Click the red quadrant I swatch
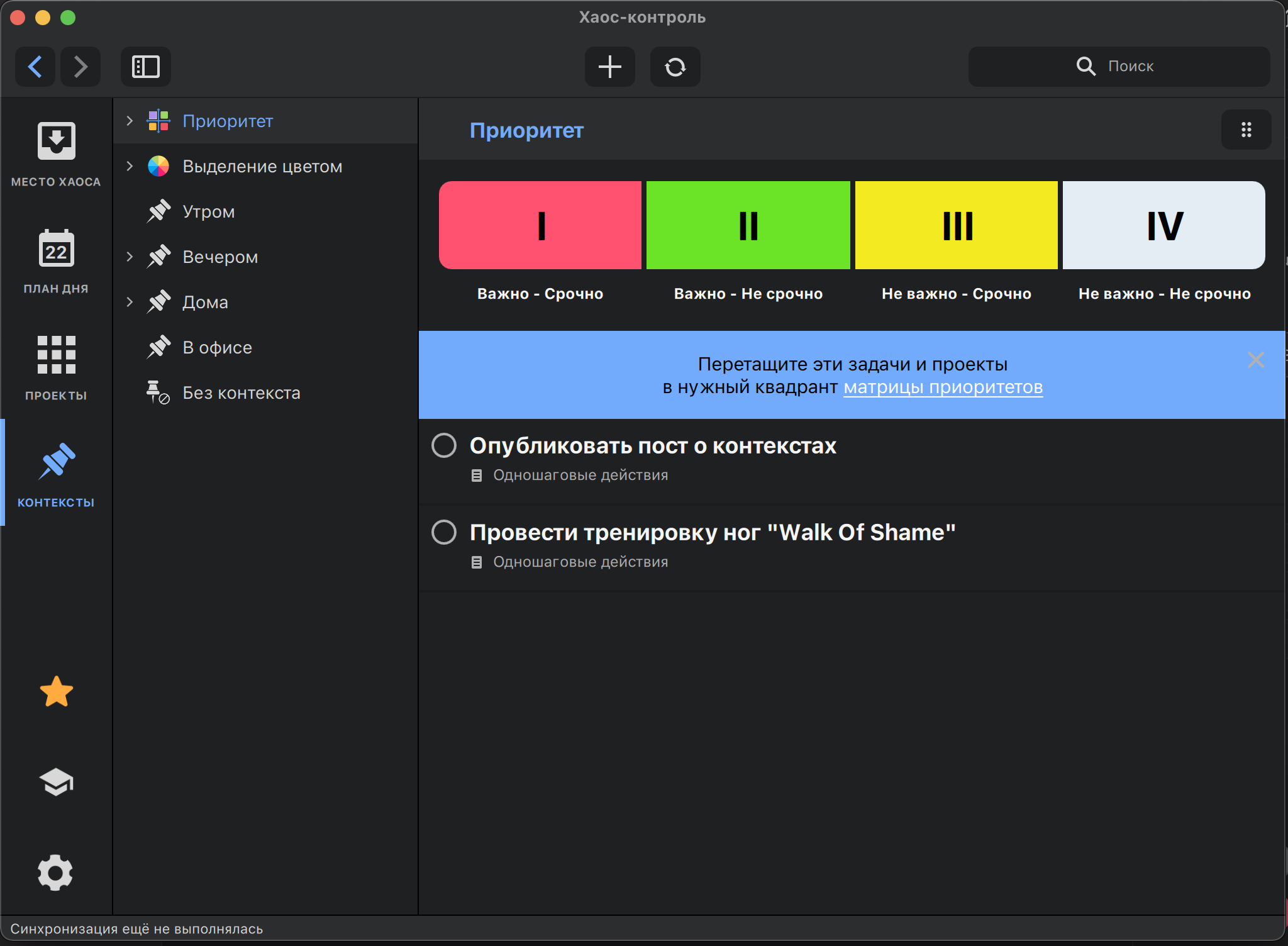The height and width of the screenshot is (946, 1288). coord(540,225)
